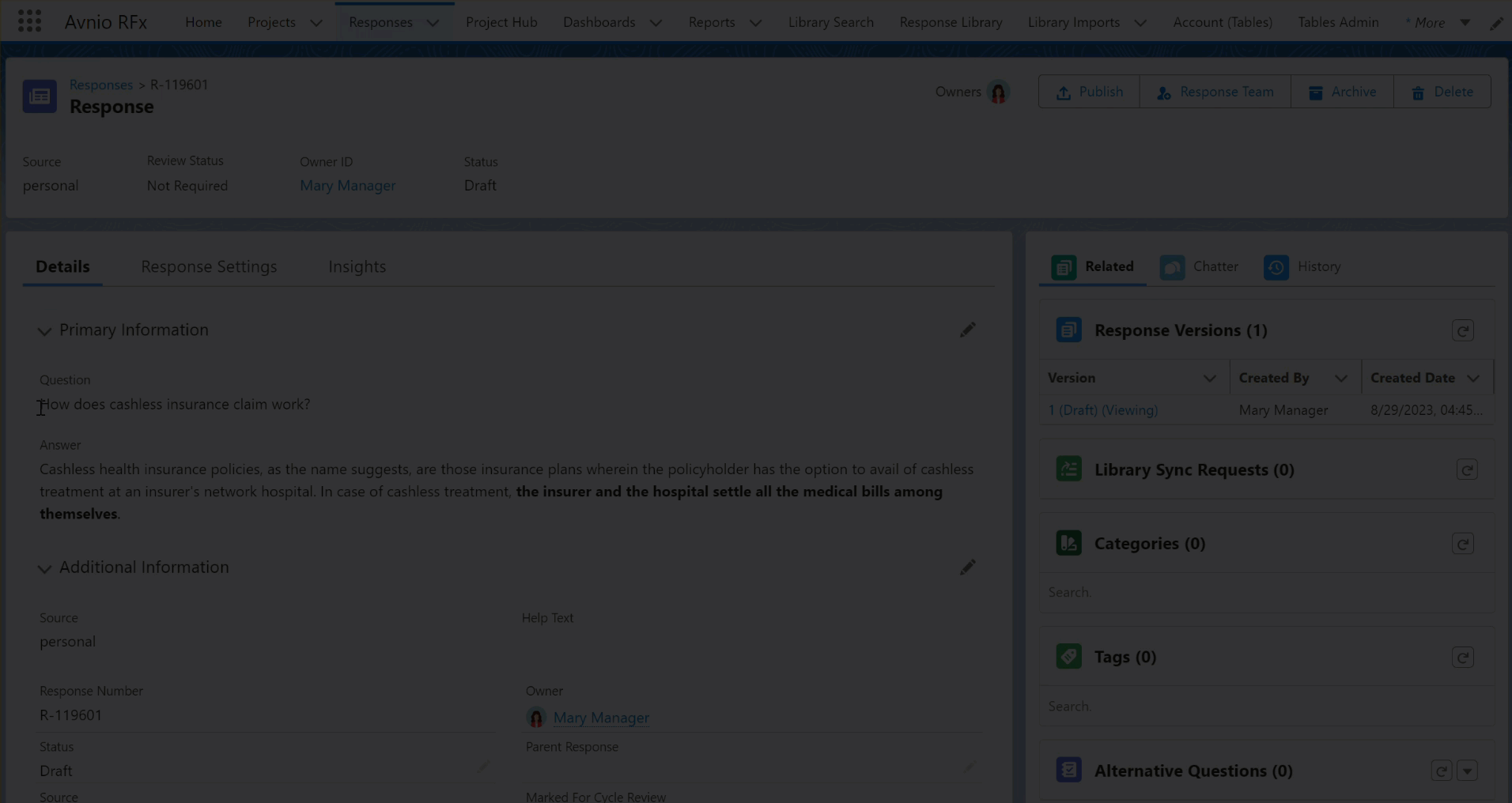Image resolution: width=1512 pixels, height=803 pixels.
Task: Open the Library Search tab
Action: point(830,22)
